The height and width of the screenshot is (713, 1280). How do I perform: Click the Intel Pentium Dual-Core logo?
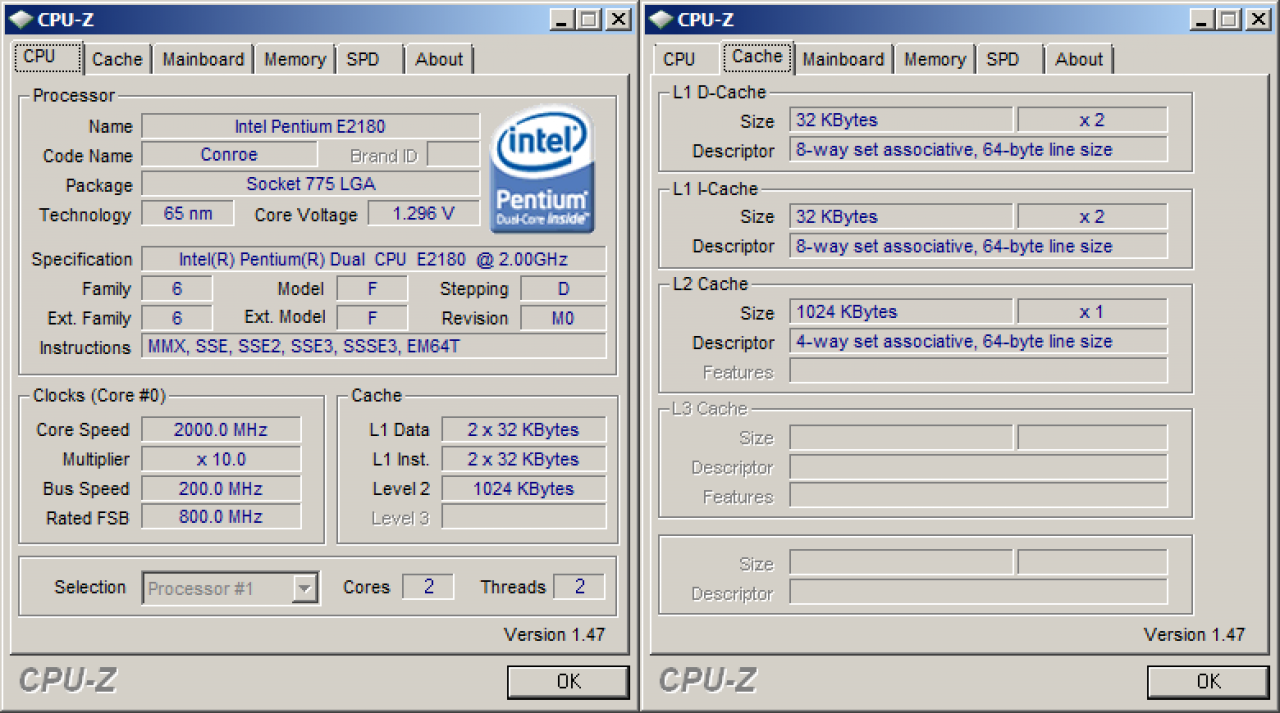543,169
